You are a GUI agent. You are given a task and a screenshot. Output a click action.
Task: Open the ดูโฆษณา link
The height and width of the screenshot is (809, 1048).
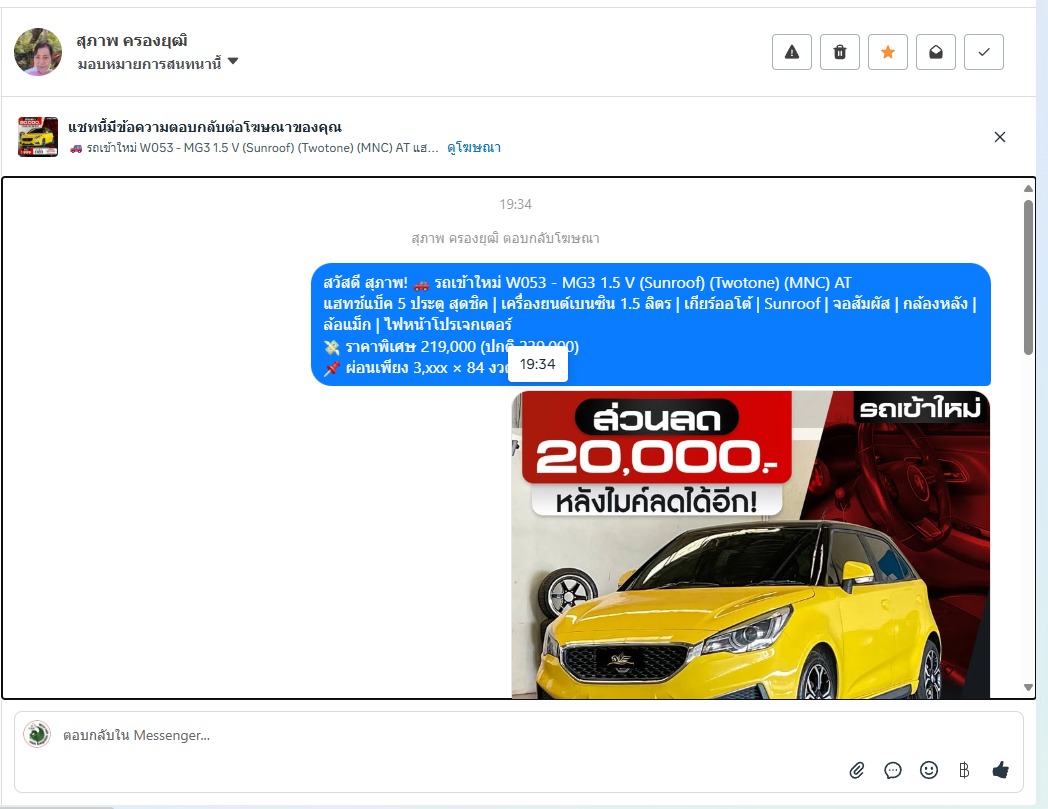pos(474,148)
